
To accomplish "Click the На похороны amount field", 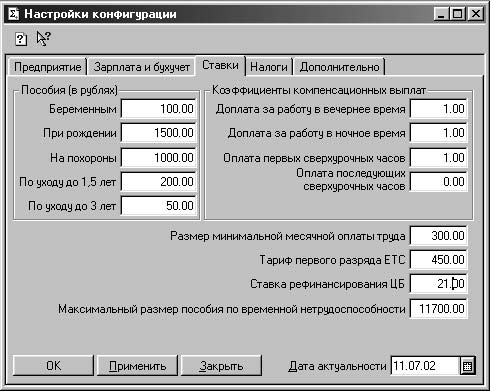I will click(158, 157).
